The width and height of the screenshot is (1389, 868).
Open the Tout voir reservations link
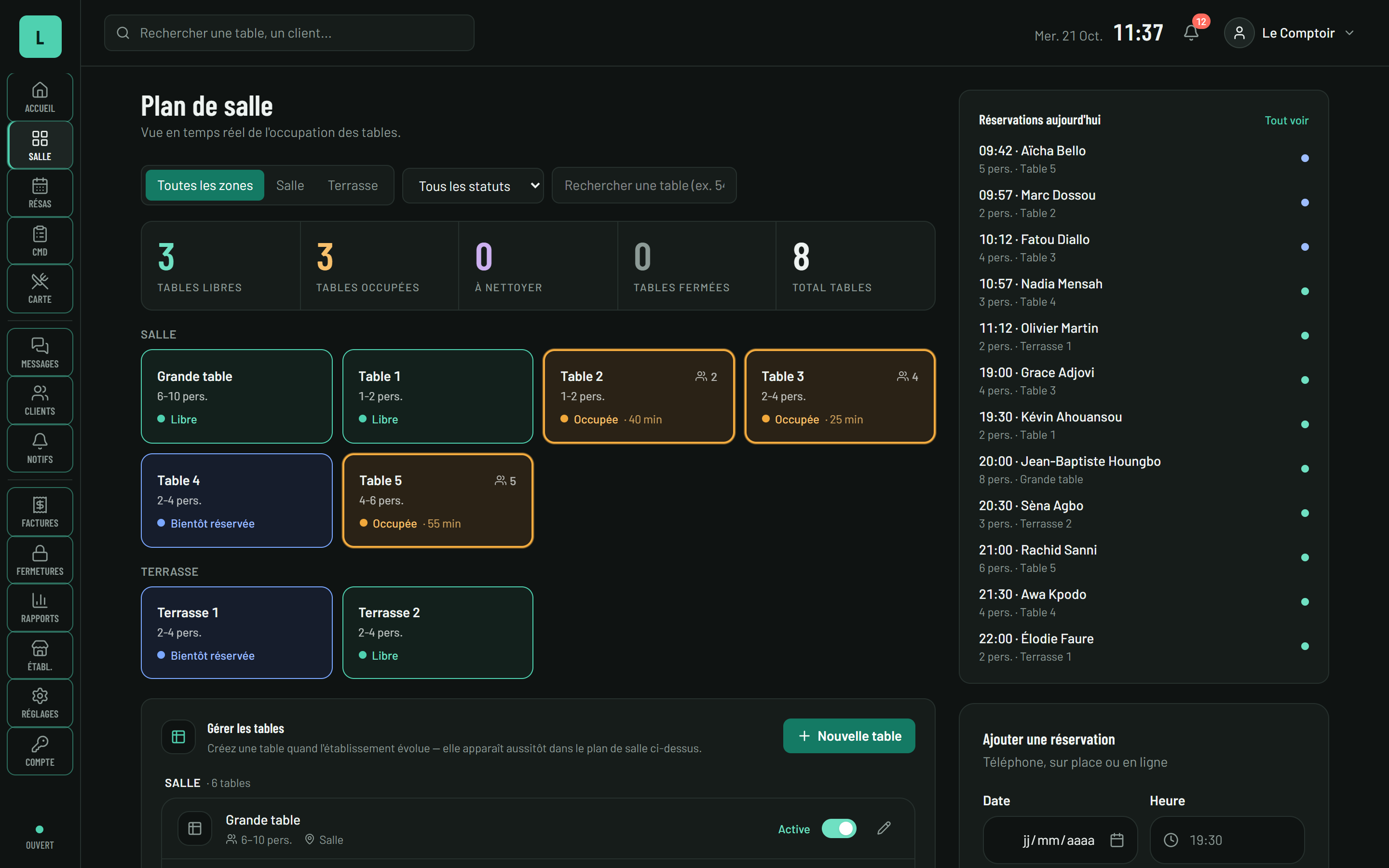(1286, 121)
